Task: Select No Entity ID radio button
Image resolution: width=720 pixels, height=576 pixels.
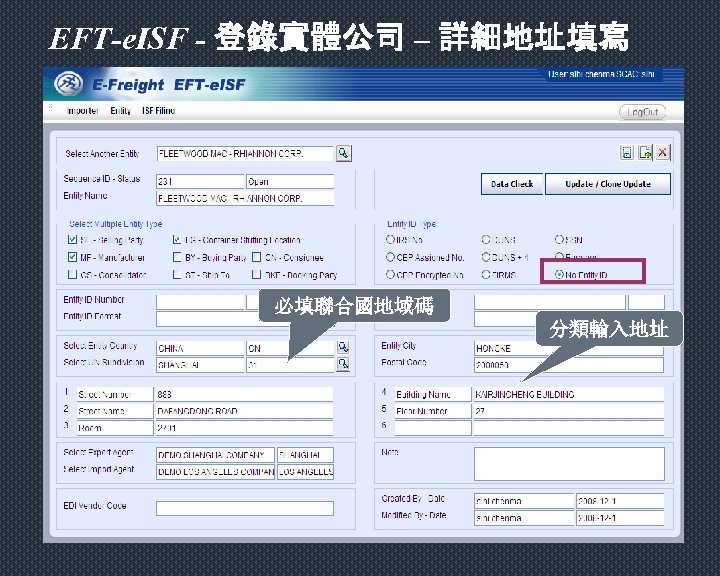Action: (559, 274)
